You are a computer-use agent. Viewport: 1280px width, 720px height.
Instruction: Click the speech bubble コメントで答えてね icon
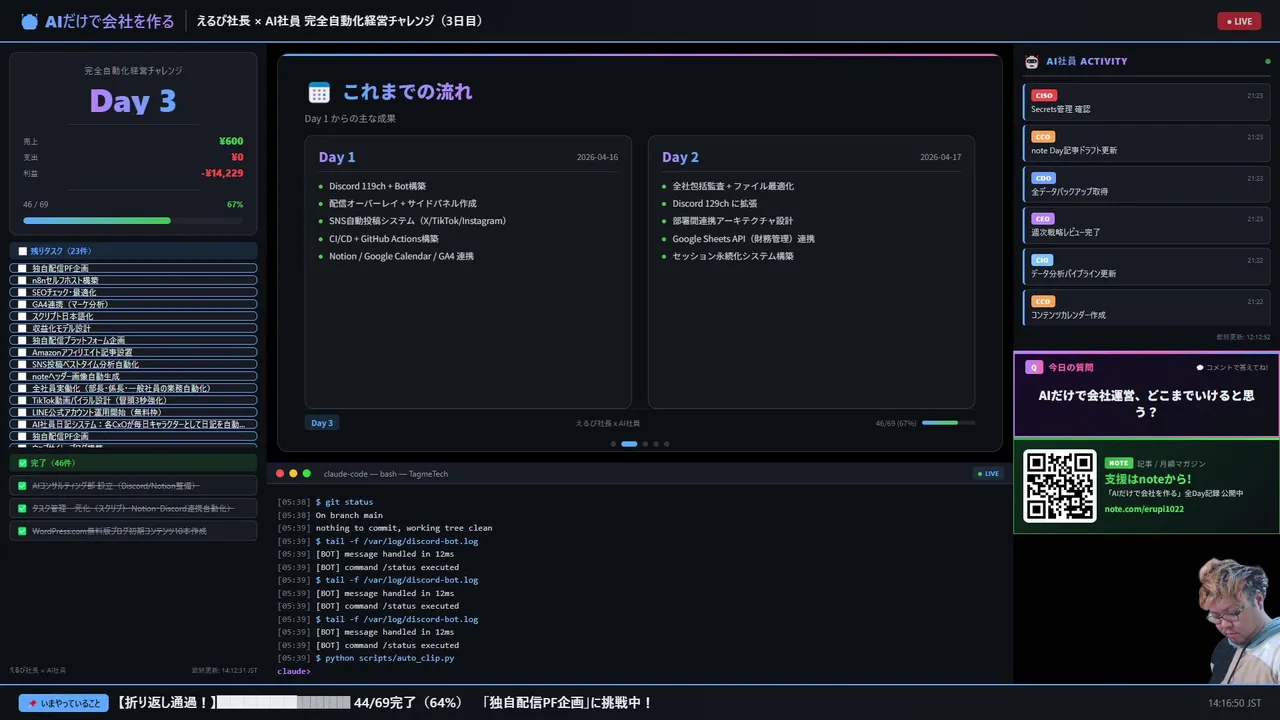(x=1200, y=367)
